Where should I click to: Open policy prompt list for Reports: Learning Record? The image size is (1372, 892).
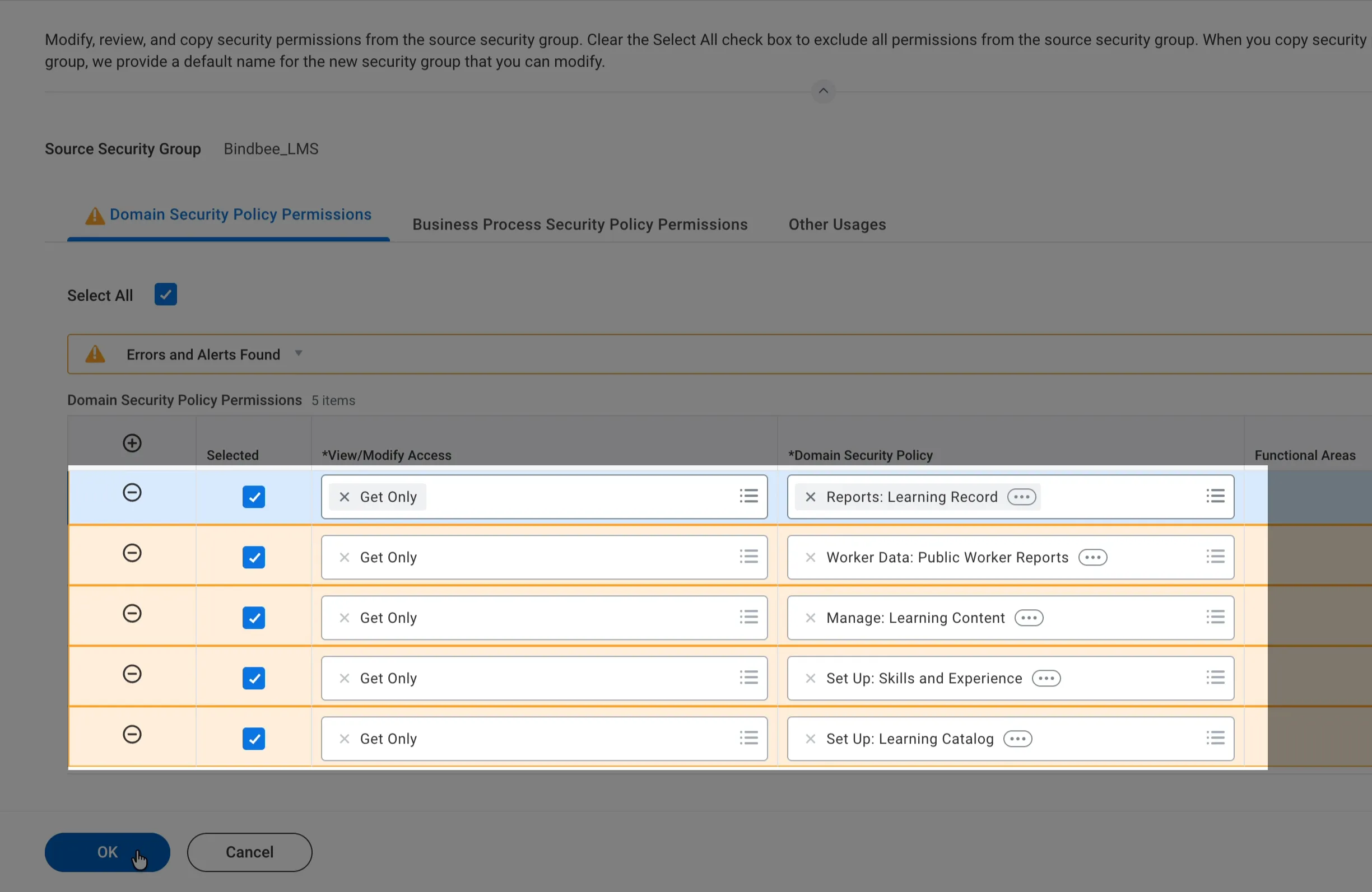(x=1215, y=496)
